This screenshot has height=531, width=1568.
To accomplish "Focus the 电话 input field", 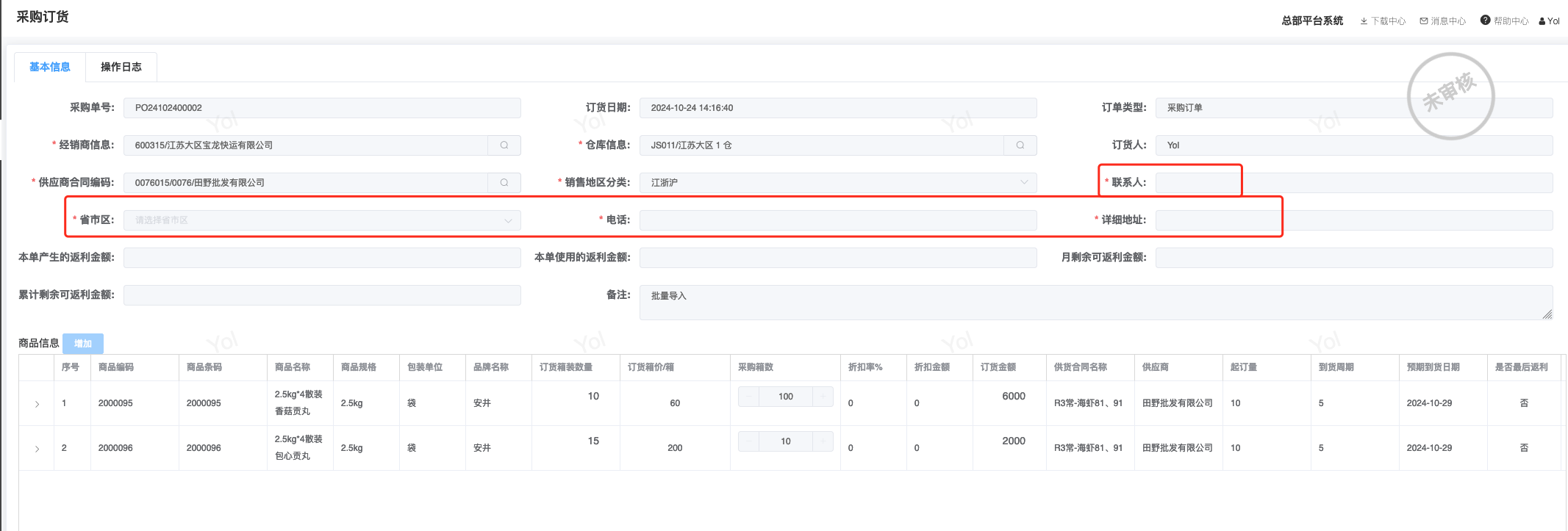I will [838, 220].
